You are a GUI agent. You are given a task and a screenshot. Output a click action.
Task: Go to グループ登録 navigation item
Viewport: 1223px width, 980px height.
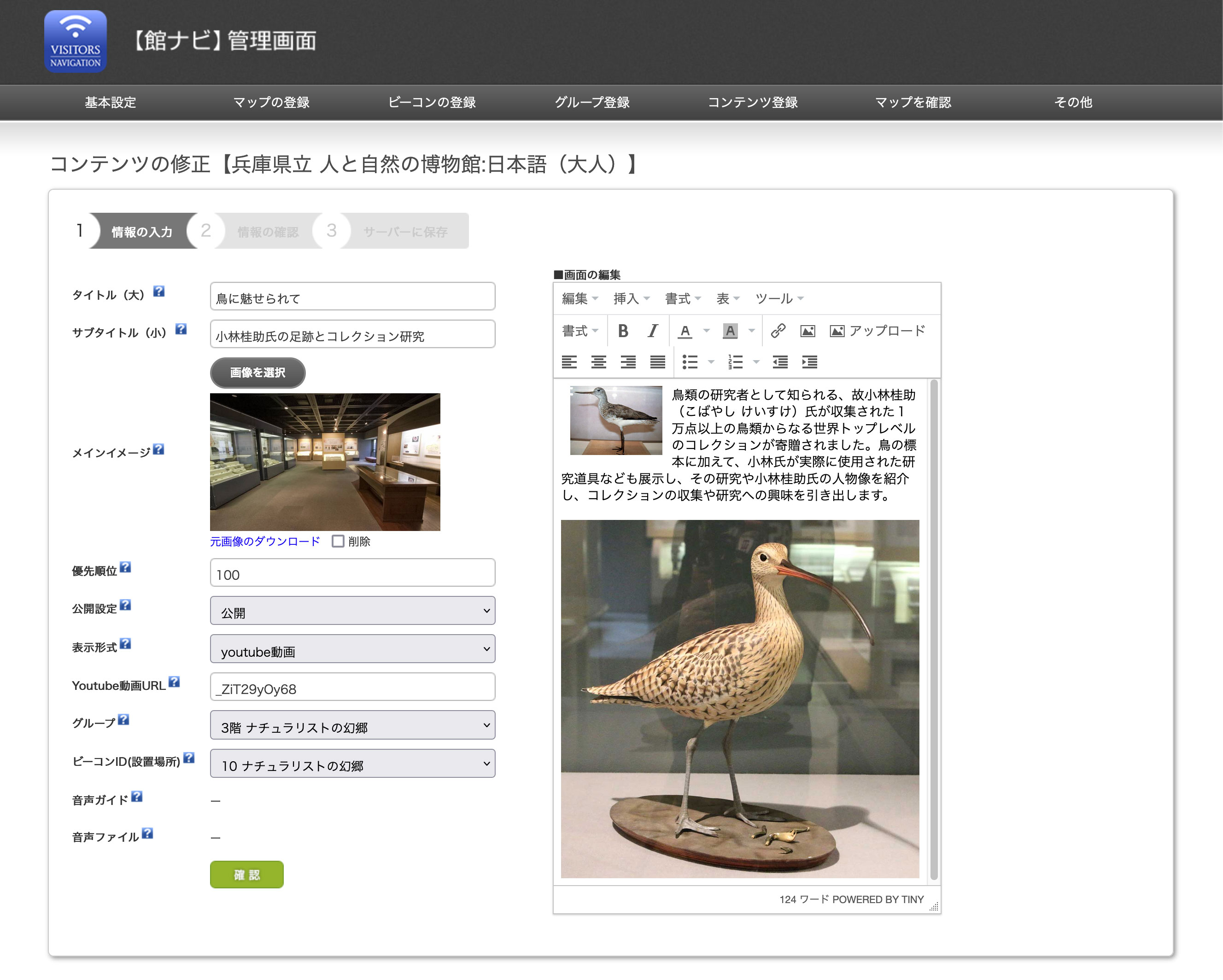[x=592, y=102]
